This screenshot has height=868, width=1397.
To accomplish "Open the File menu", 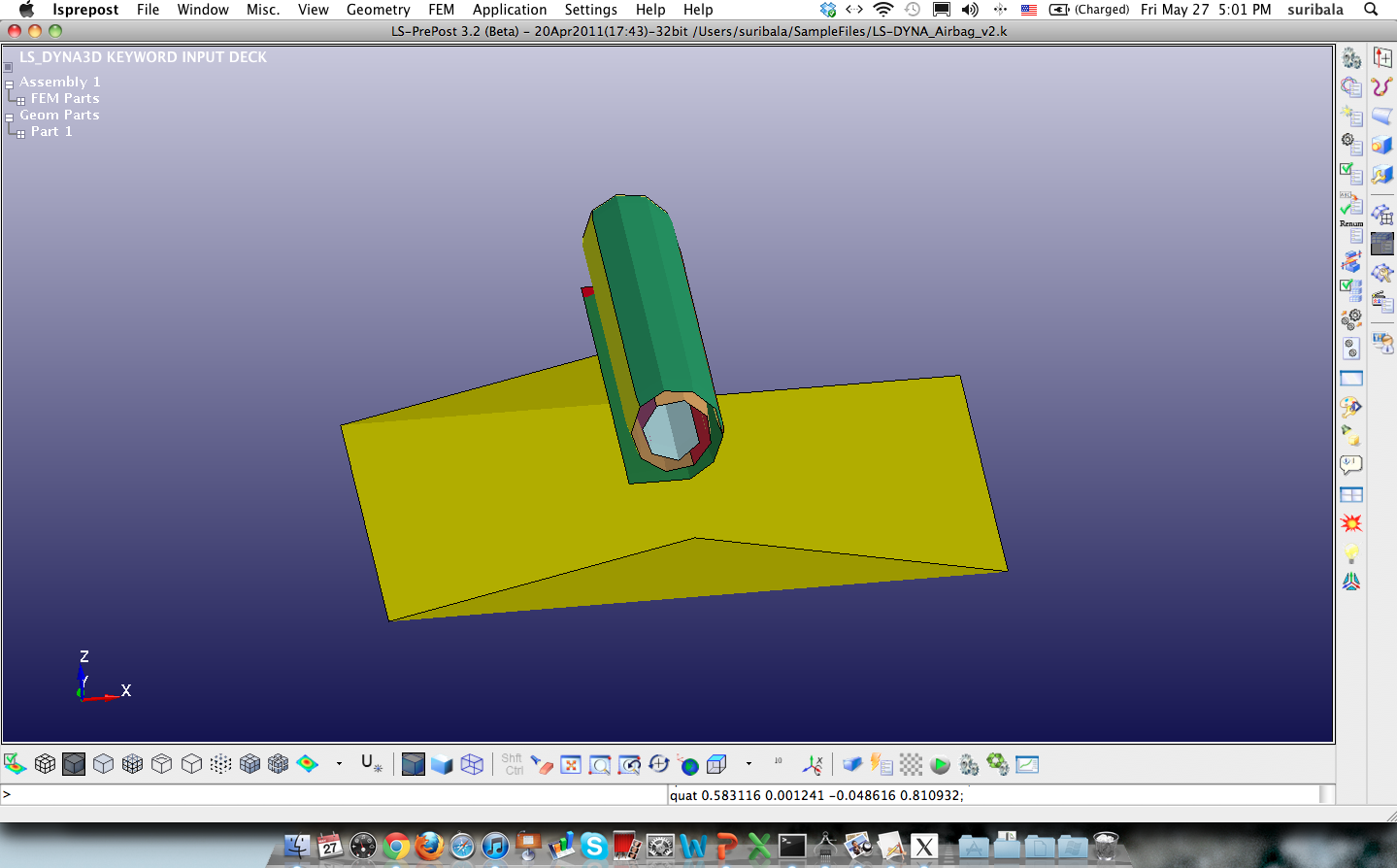I will [148, 10].
